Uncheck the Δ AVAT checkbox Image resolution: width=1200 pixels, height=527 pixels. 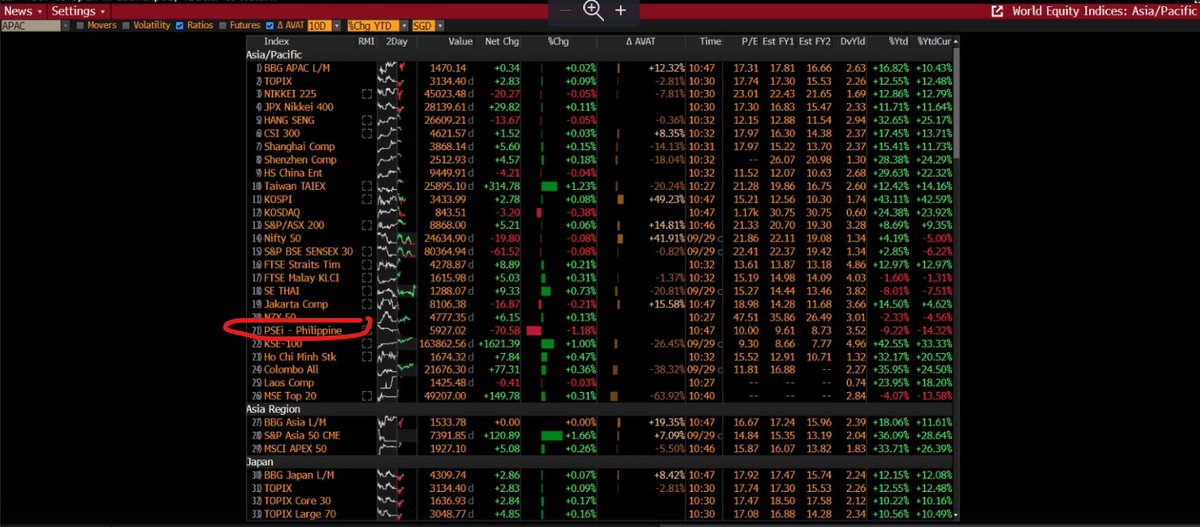click(x=268, y=24)
